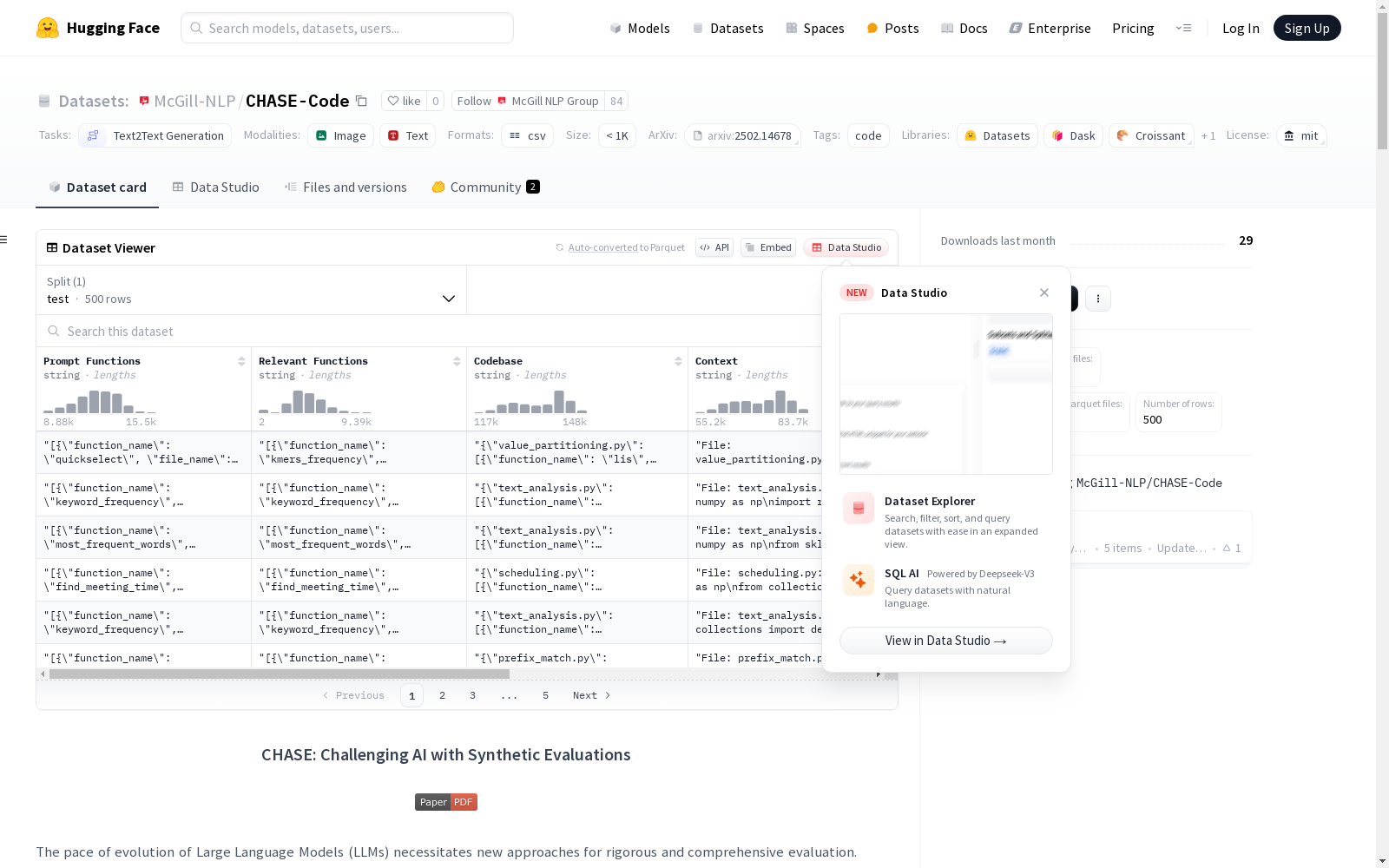
Task: Switch to Files and versions tab
Action: 346,187
